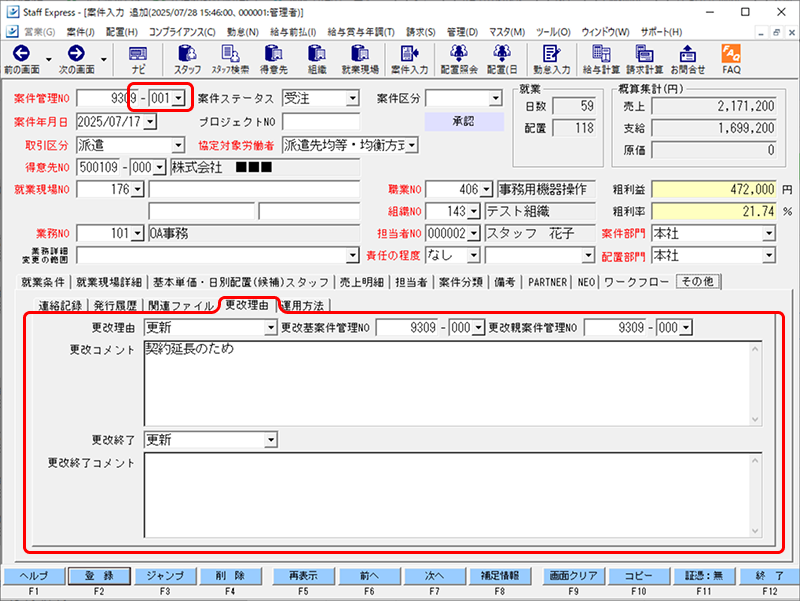Click the 画面クリア F9 button
This screenshot has width=800, height=601.
tap(573, 576)
